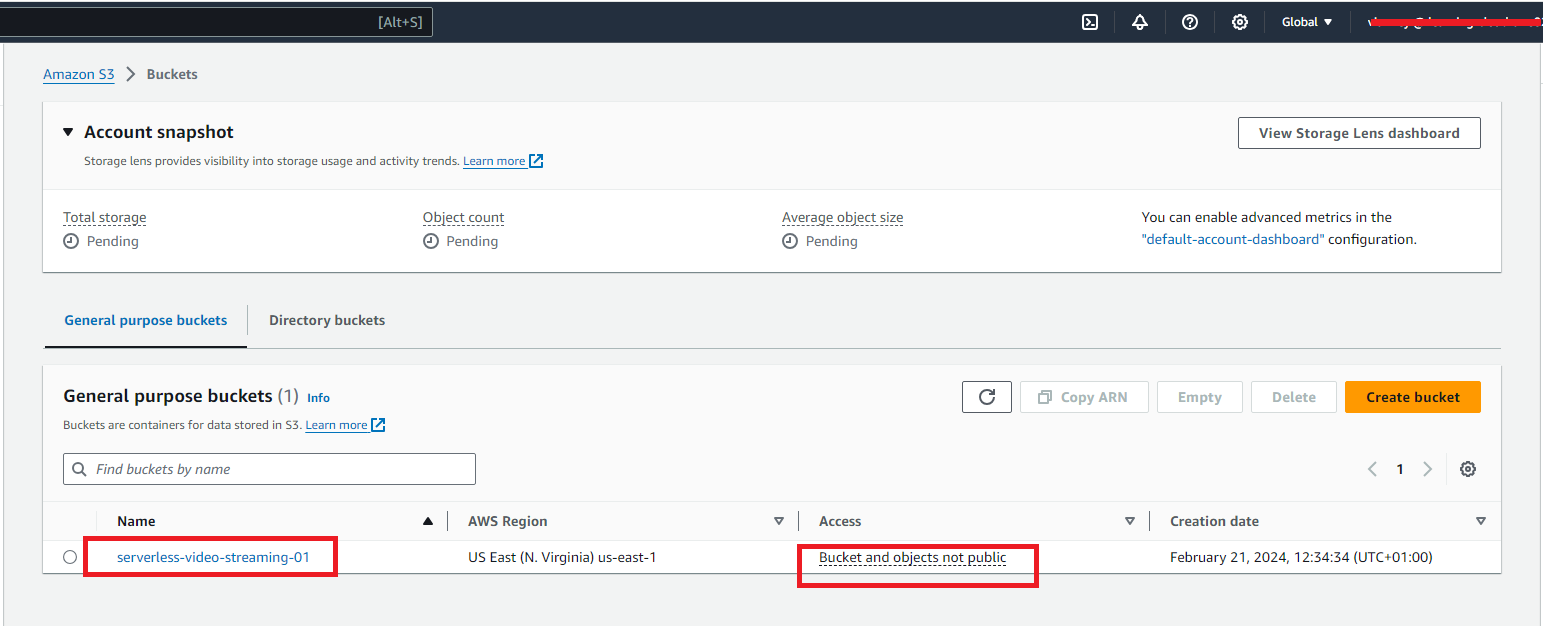Image resolution: width=1543 pixels, height=626 pixels.
Task: Click the Delete button
Action: [1294, 397]
